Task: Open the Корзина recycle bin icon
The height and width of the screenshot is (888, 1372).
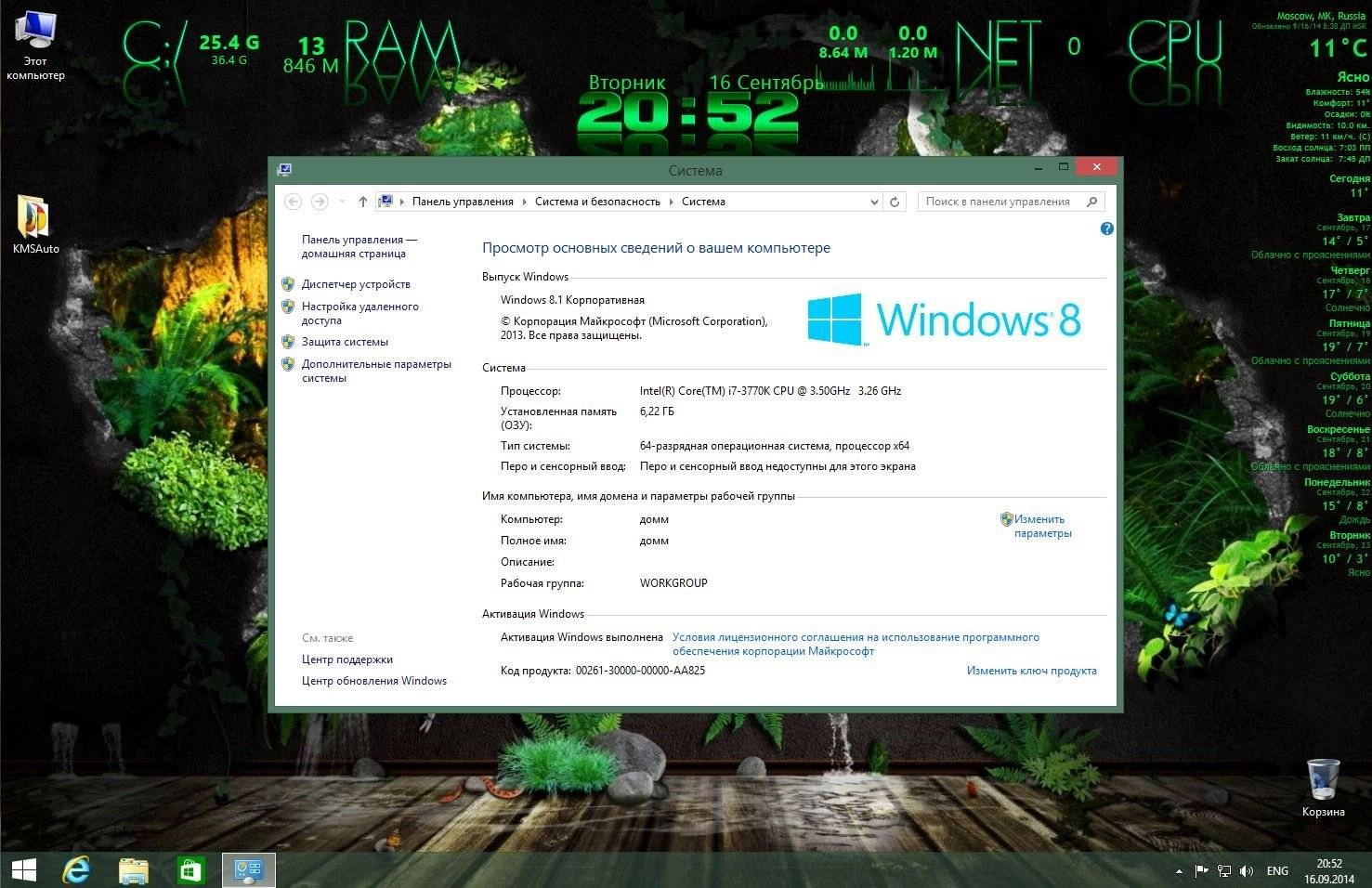Action: click(x=1323, y=789)
